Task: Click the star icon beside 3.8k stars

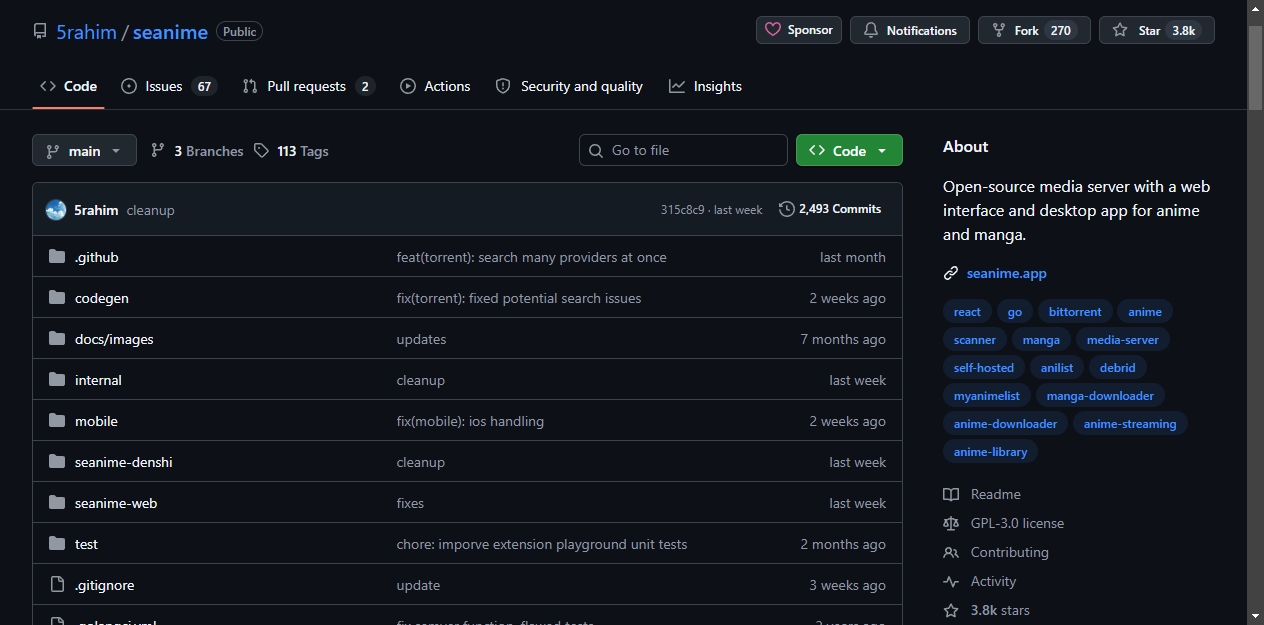Action: [951, 610]
